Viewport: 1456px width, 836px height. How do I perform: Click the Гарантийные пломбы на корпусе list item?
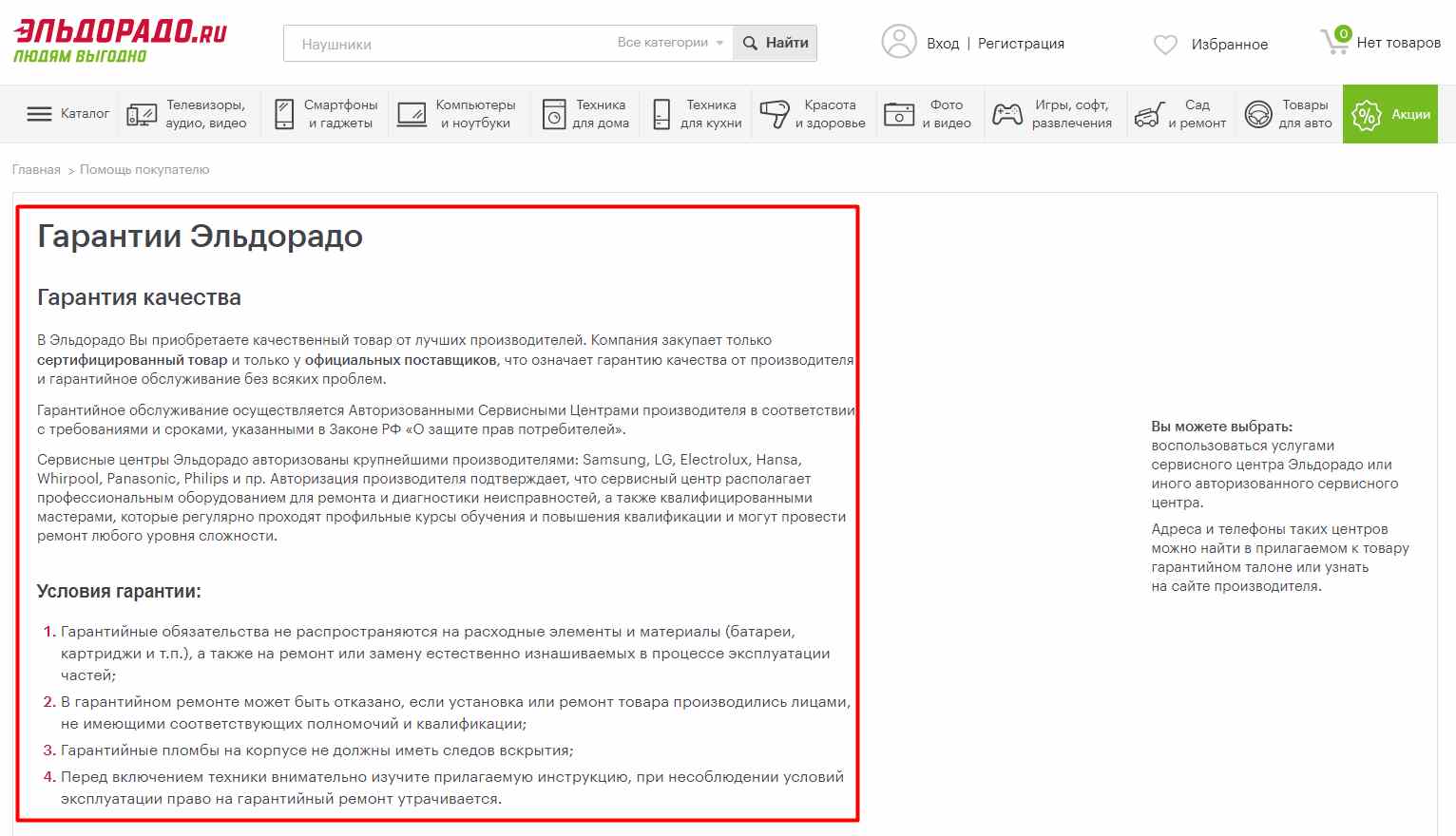coord(316,750)
